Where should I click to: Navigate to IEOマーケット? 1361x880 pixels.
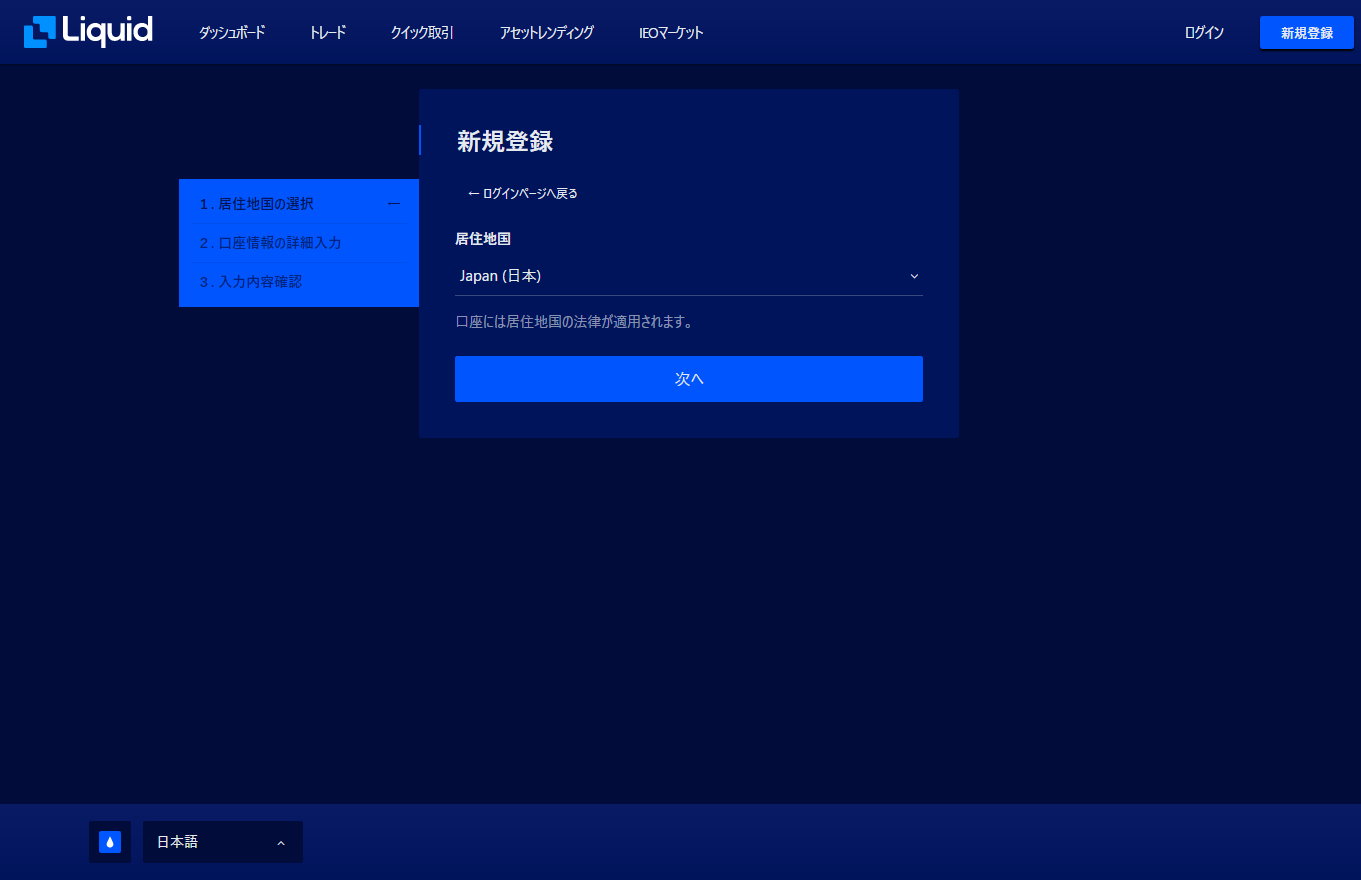[x=671, y=33]
